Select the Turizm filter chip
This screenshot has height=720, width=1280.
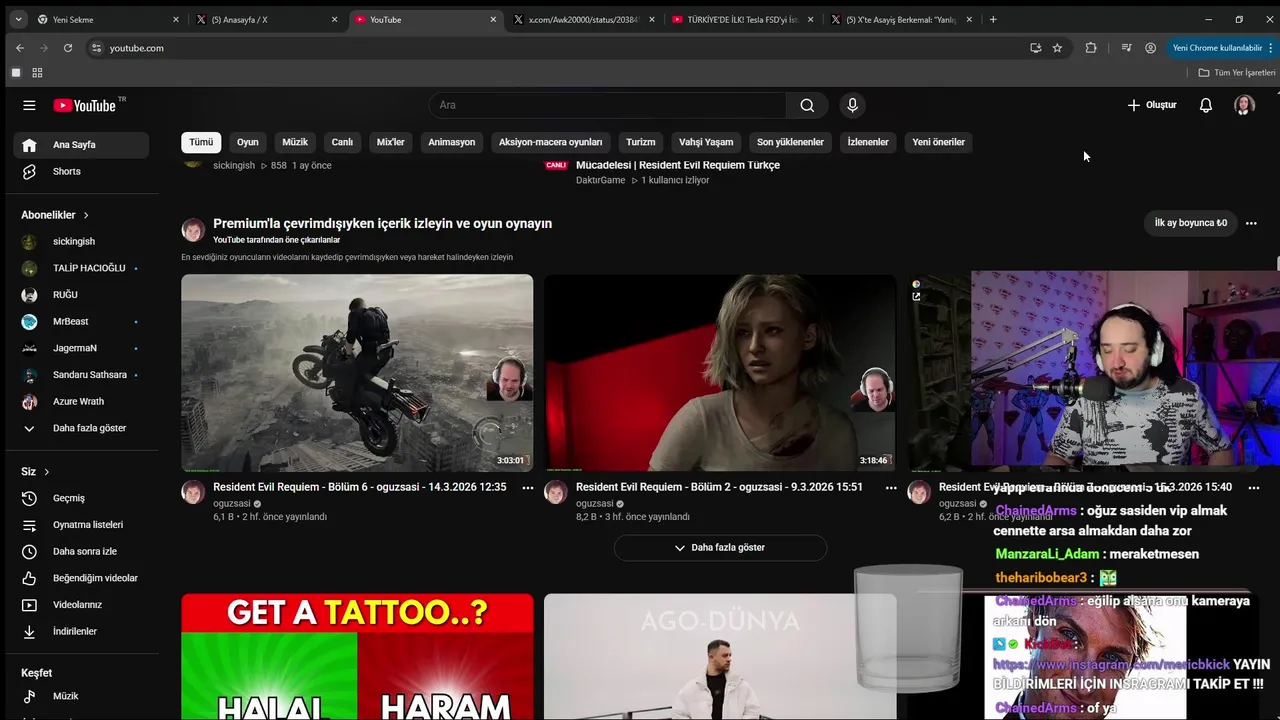click(641, 142)
